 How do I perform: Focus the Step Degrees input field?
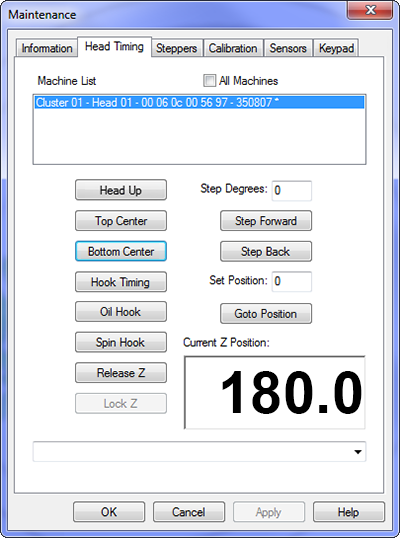tap(292, 190)
